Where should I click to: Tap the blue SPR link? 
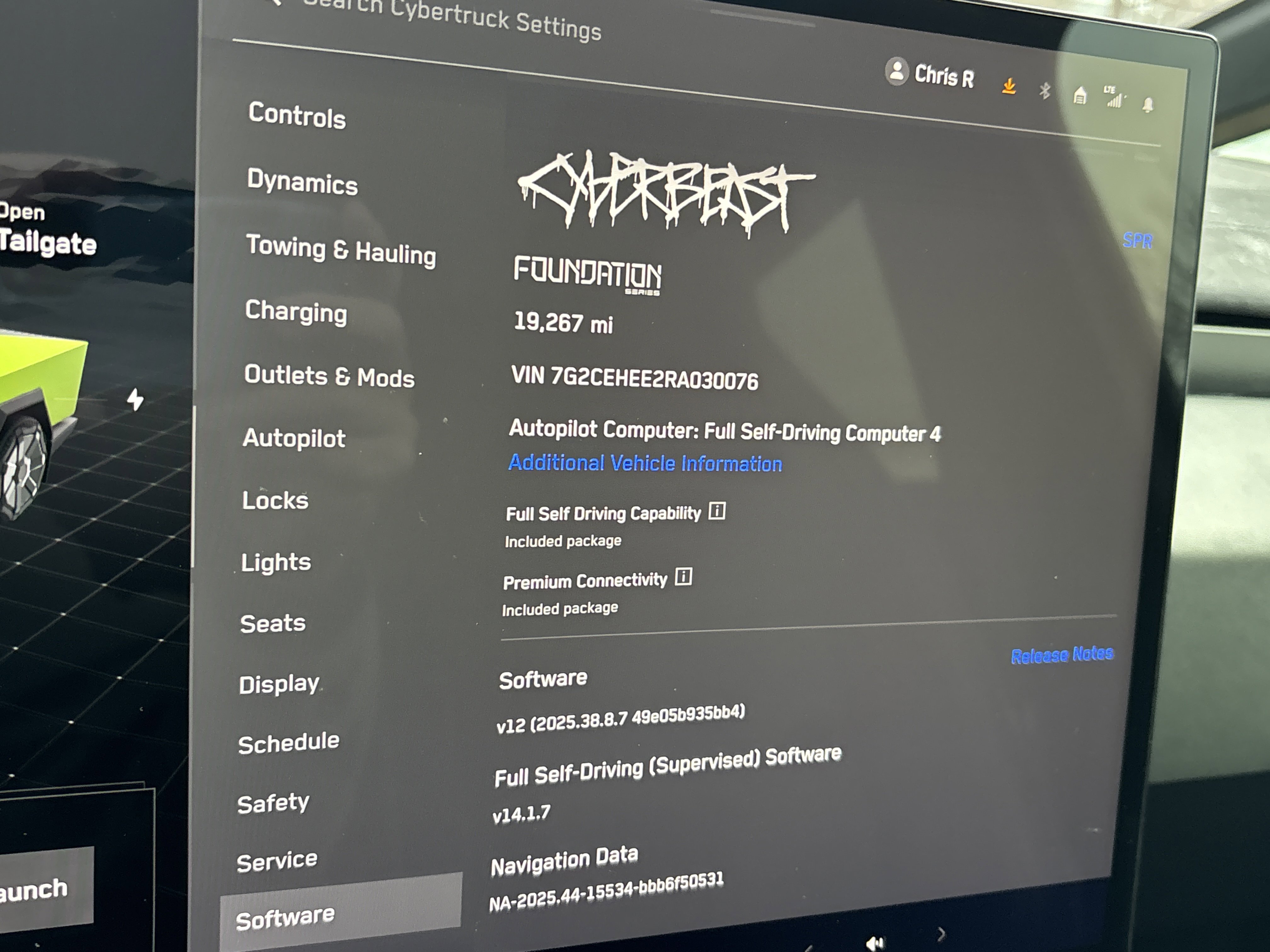pyautogui.click(x=1137, y=241)
